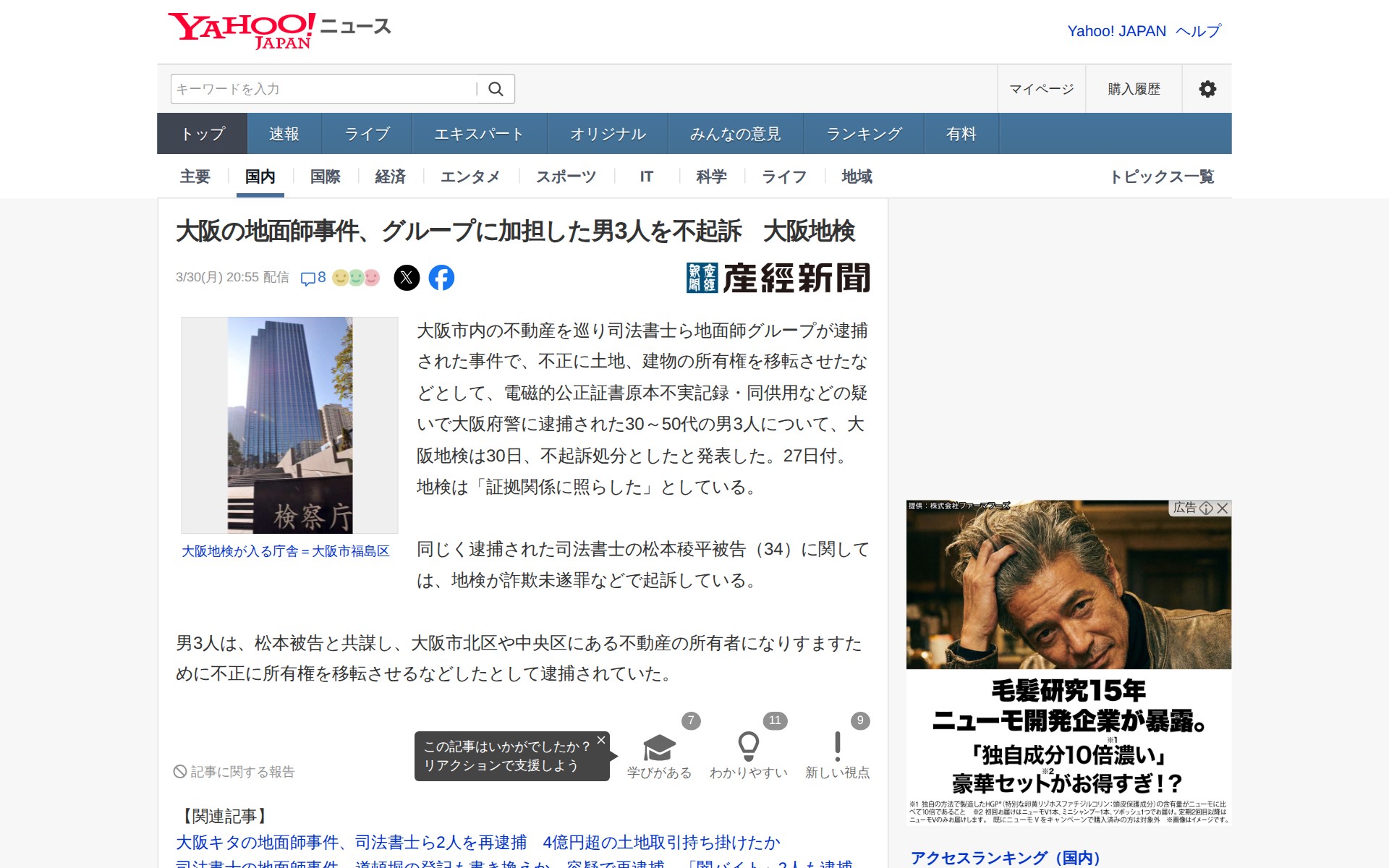Click 記事に関する報告 link
1389x868 pixels.
pos(234,772)
